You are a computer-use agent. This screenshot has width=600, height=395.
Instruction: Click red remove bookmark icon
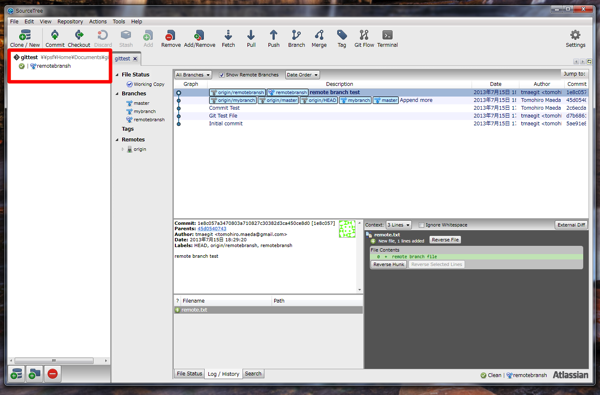point(53,374)
